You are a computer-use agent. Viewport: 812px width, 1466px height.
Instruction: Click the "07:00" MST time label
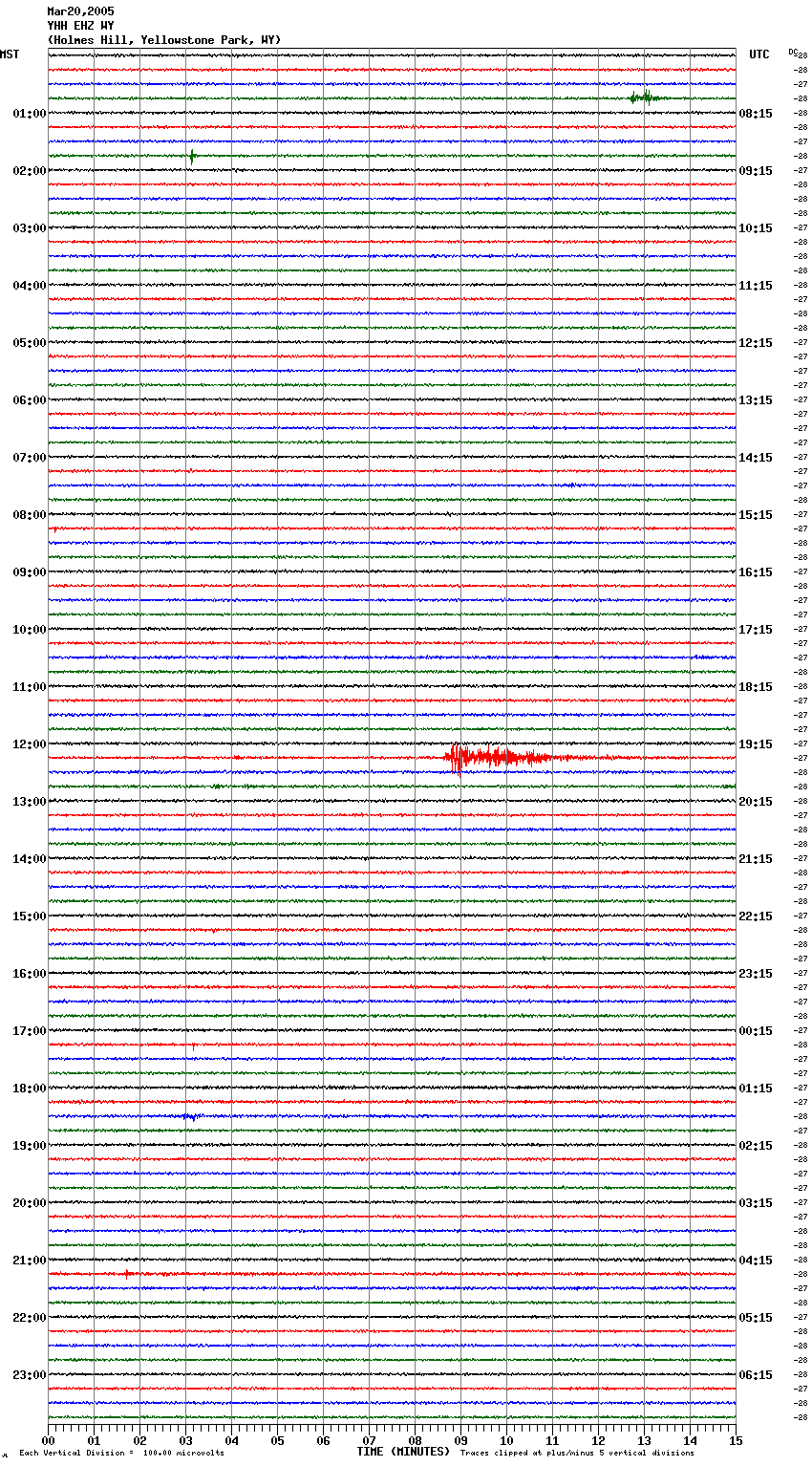coord(30,458)
